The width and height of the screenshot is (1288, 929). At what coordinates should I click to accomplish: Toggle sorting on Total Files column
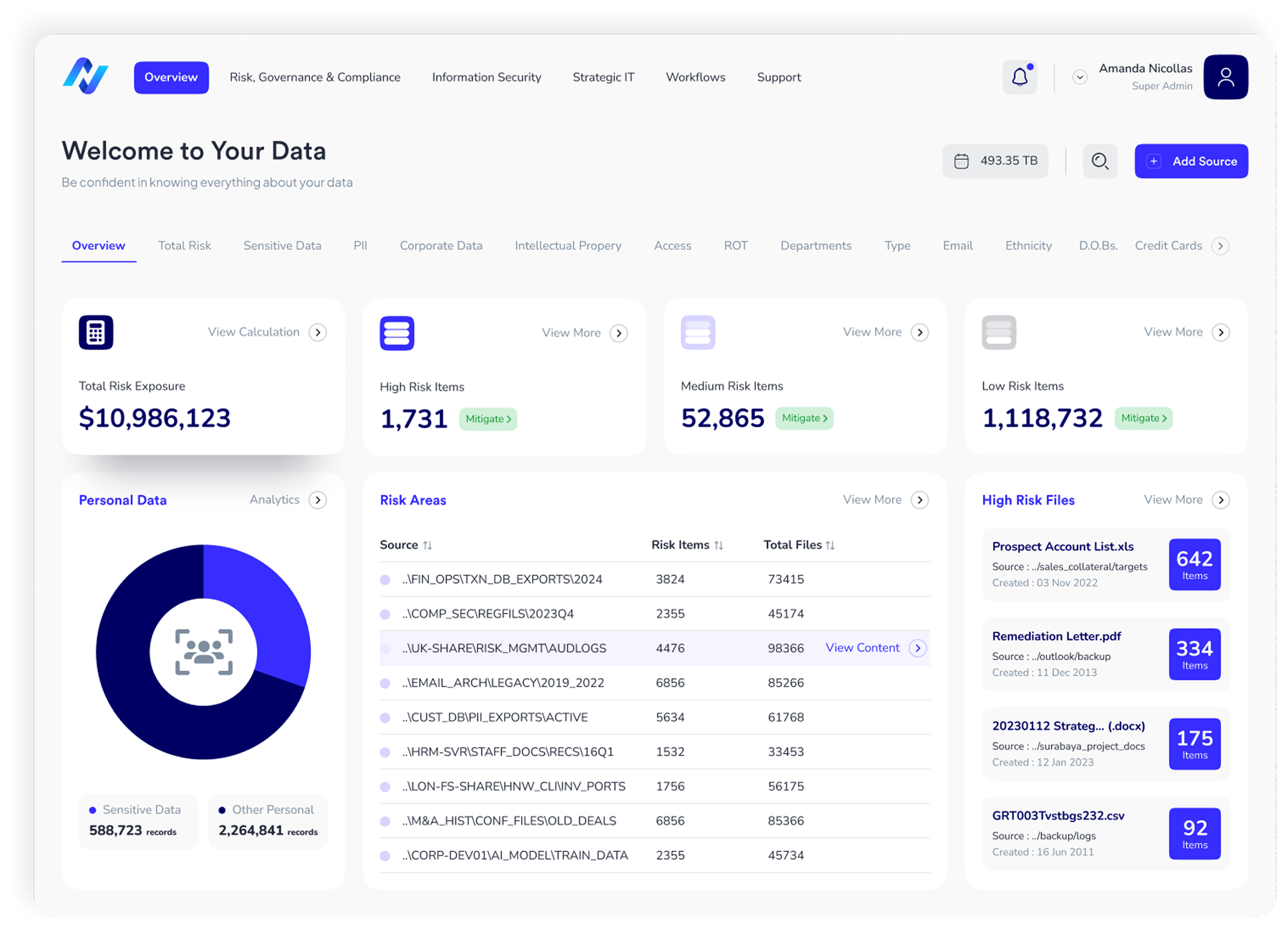(830, 545)
